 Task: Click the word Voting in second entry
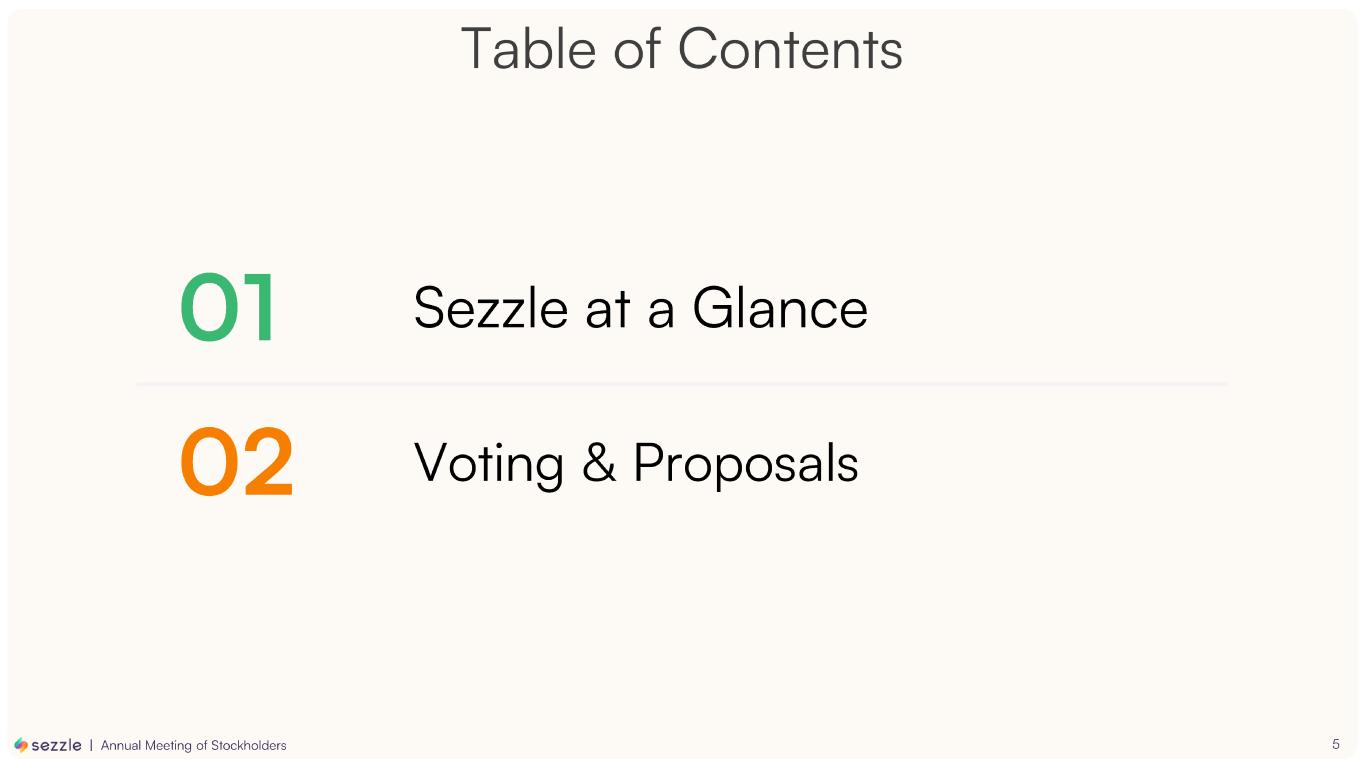coord(489,464)
